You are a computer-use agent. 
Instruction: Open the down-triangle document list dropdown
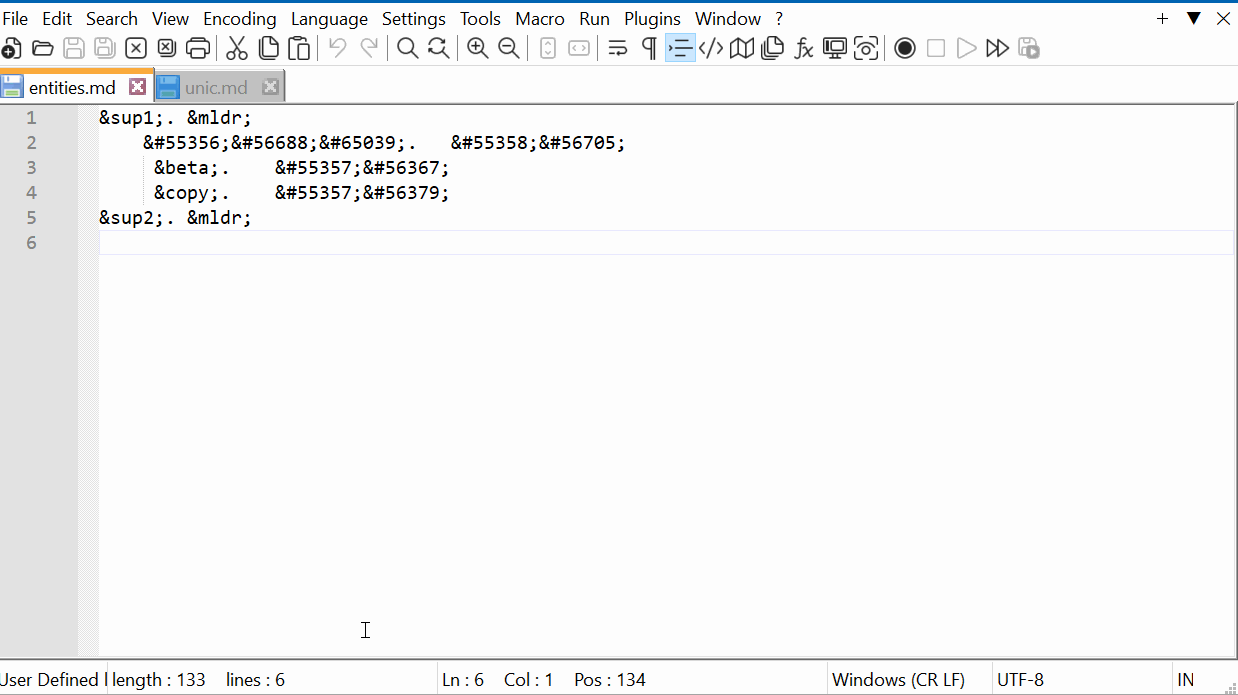click(1193, 19)
